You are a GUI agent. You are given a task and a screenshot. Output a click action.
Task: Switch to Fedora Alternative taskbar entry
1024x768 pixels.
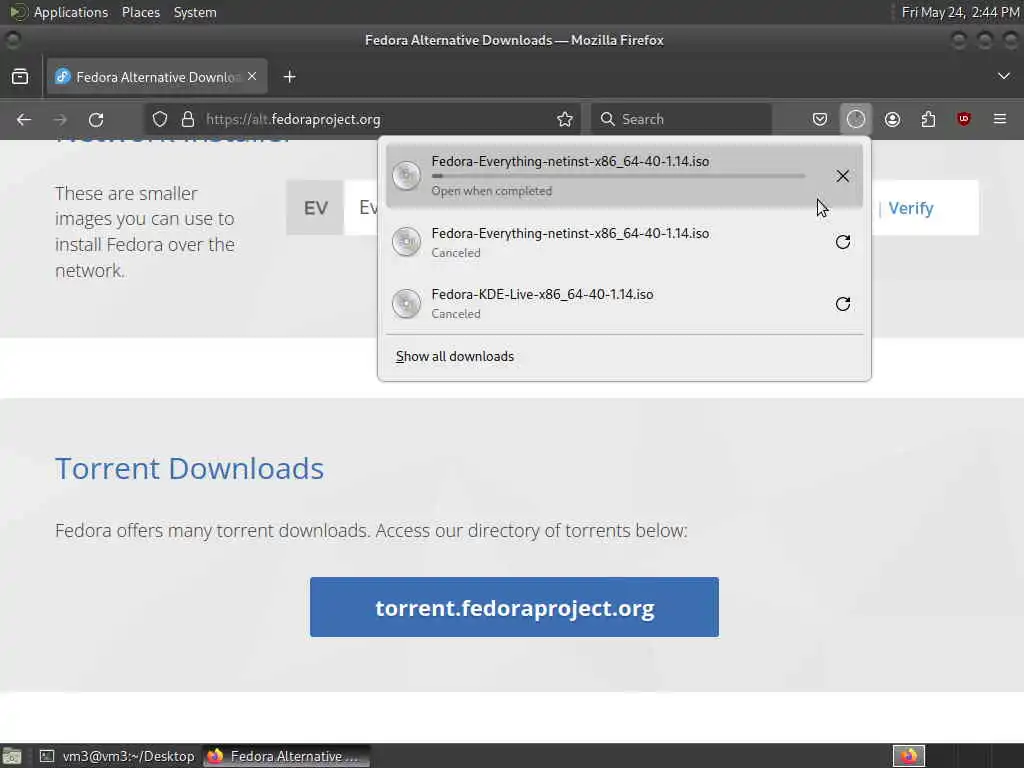click(x=285, y=756)
